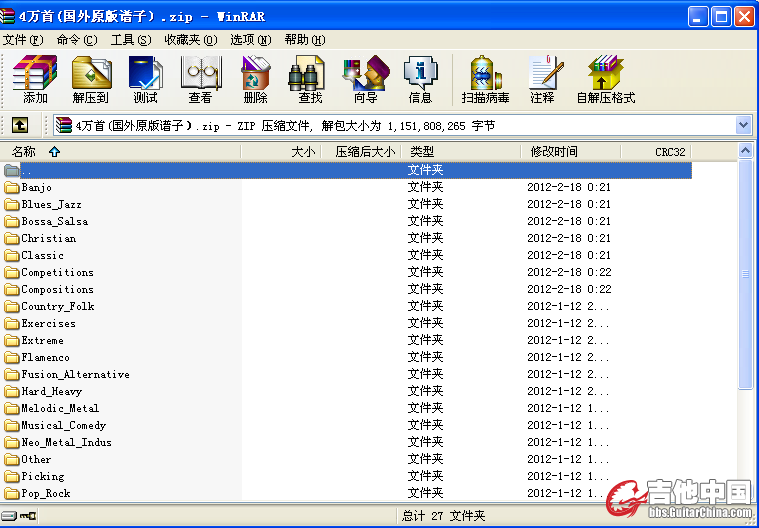Screen dimensions: 759x528
Task: Sort by 大小 (Size) column header
Action: [281, 152]
